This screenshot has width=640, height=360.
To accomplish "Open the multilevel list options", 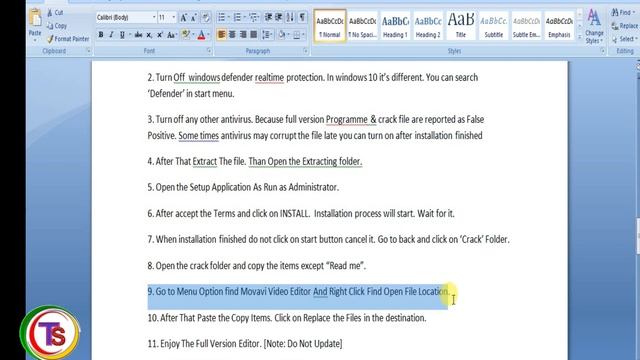I will pos(253,17).
